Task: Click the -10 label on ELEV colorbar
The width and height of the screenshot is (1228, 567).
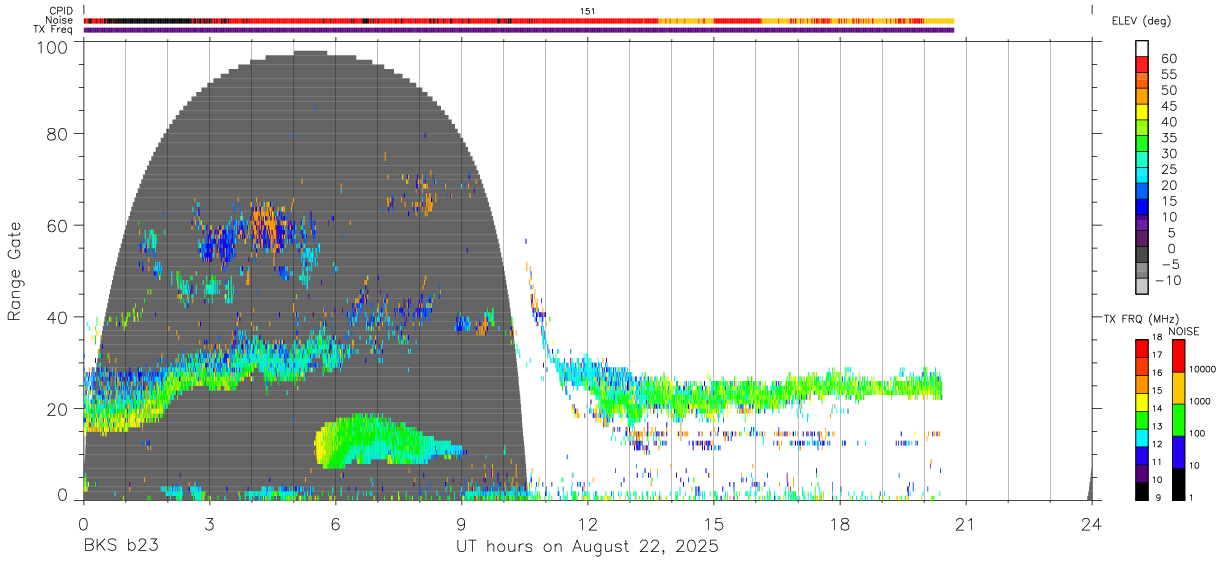Action: pos(1170,280)
